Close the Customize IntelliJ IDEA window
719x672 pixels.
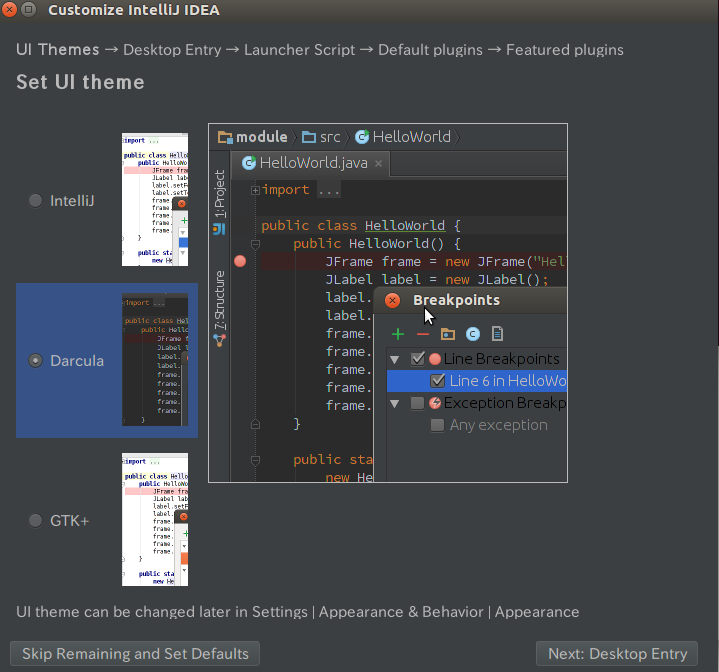click(9, 9)
